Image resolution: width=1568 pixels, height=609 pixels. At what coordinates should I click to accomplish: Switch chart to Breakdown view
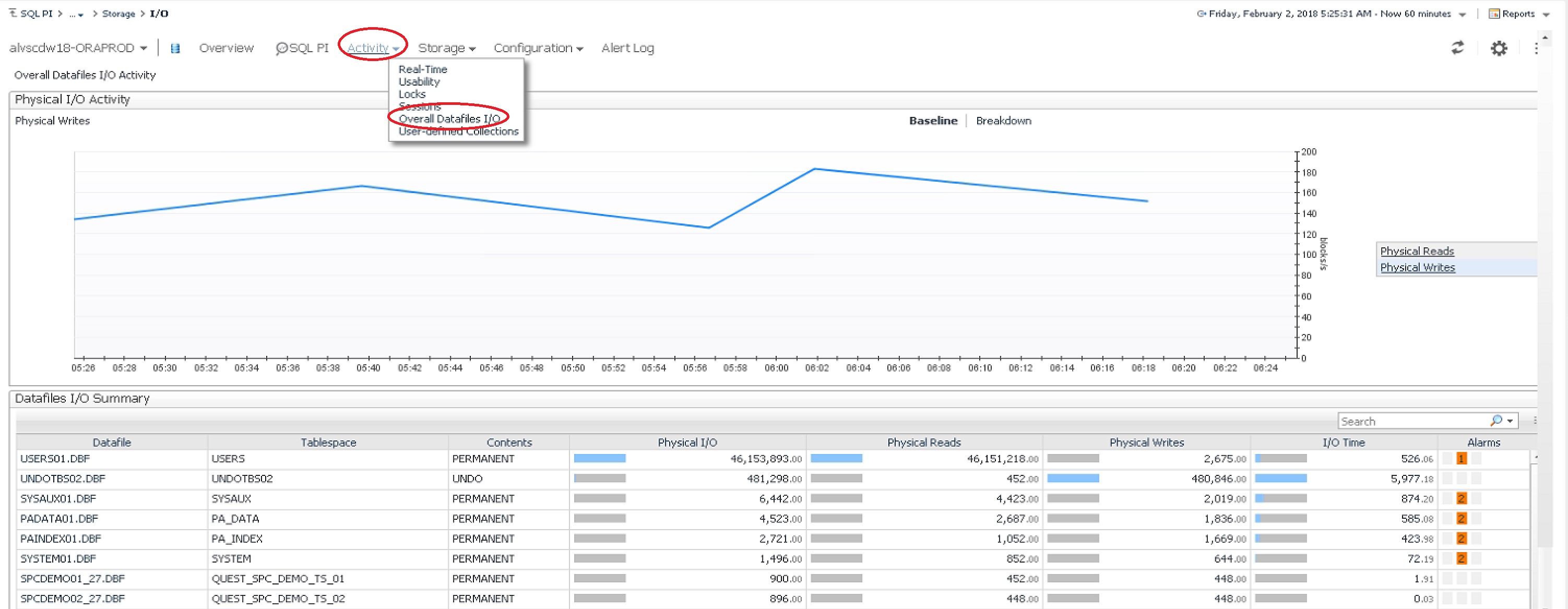(x=1003, y=121)
